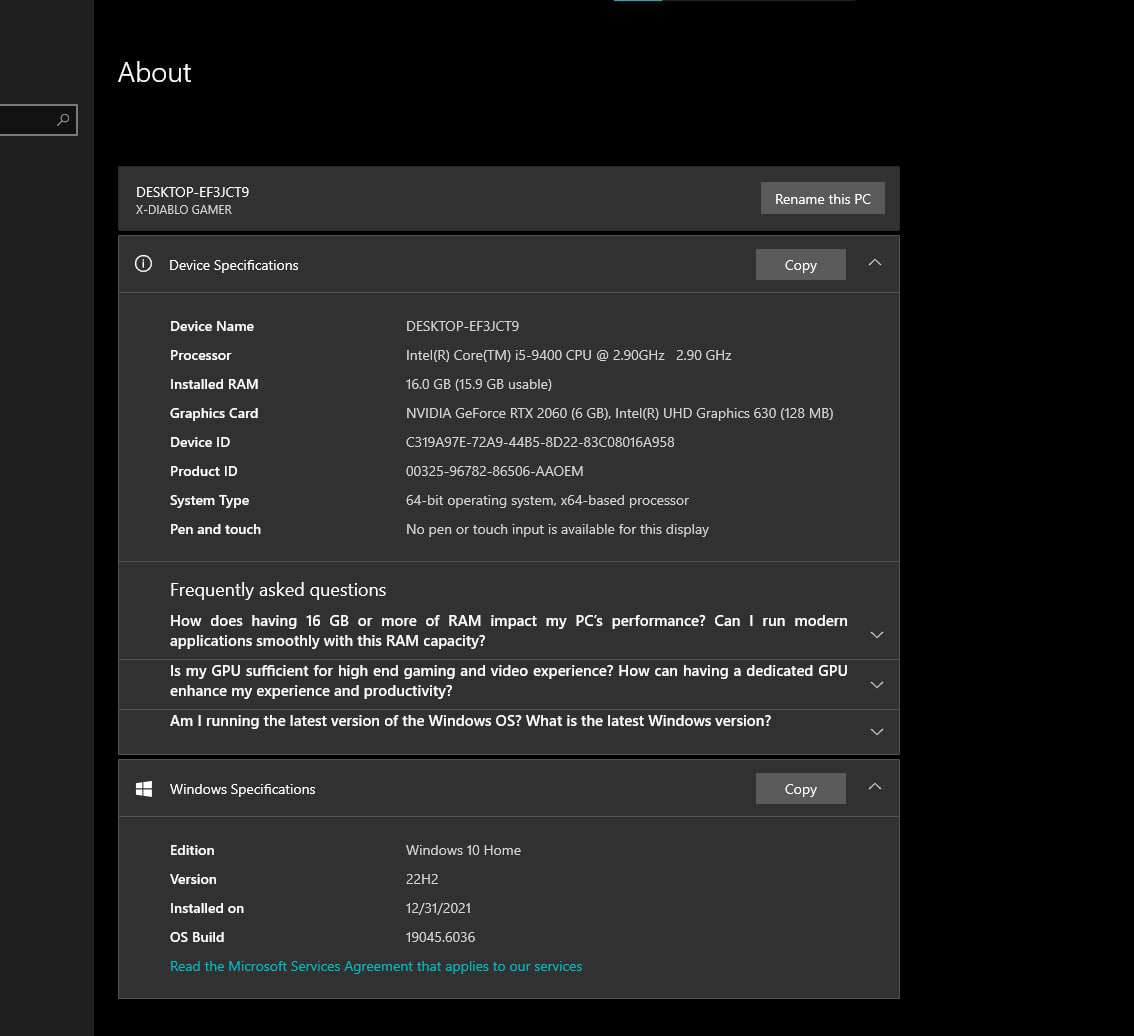Screen dimensions: 1134x1036
Task: Click the Installed RAM label
Action: point(214,384)
